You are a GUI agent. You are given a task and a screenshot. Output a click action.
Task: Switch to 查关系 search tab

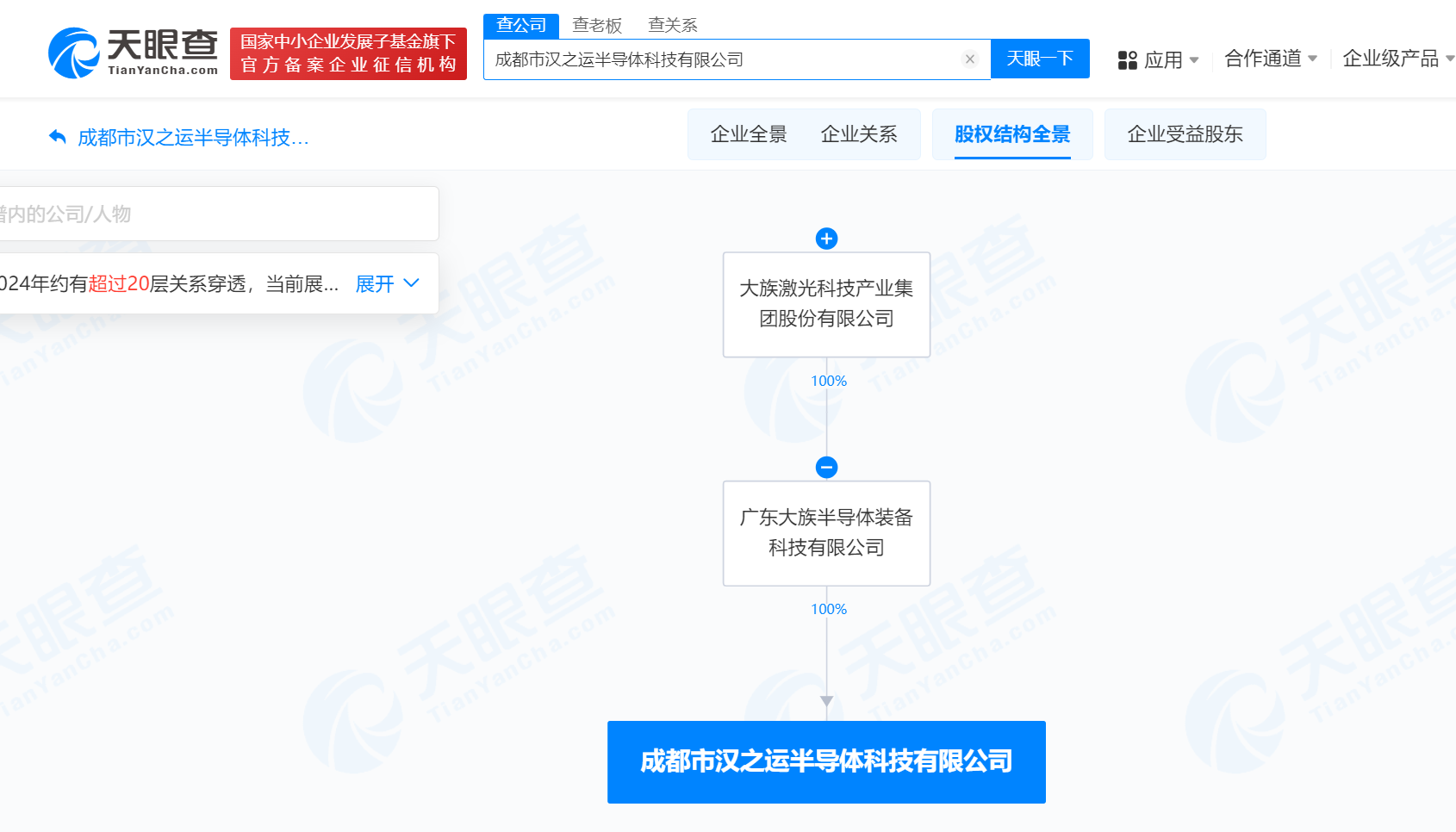pos(672,25)
